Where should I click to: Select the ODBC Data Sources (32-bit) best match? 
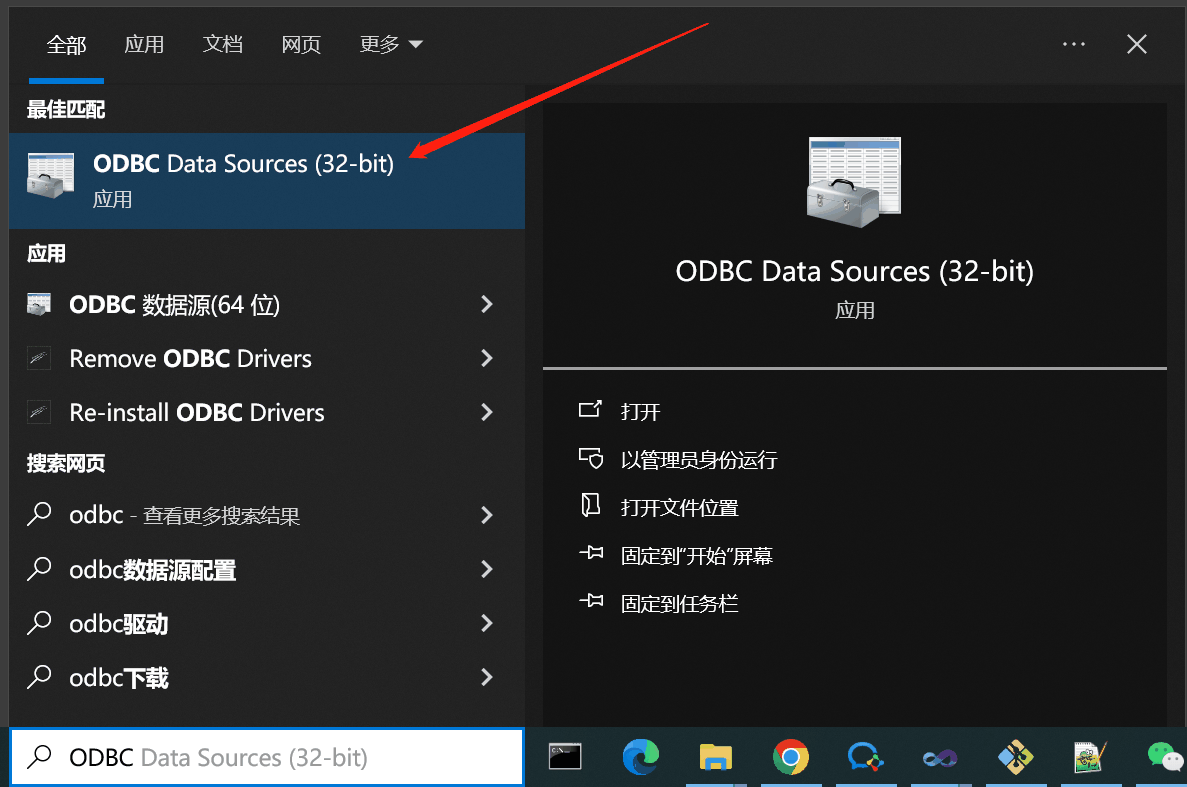pyautogui.click(x=267, y=181)
